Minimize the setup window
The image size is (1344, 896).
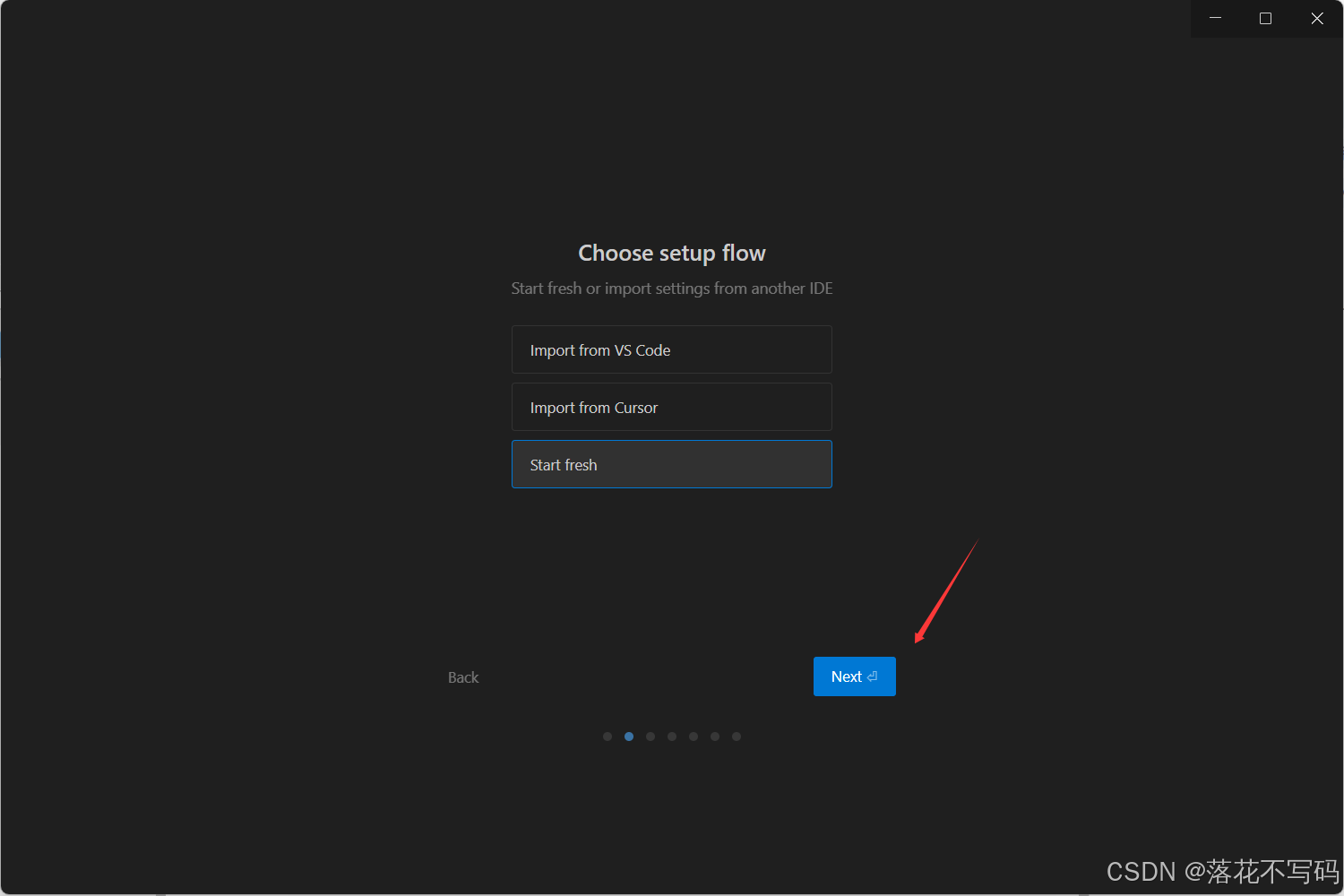point(1216,18)
